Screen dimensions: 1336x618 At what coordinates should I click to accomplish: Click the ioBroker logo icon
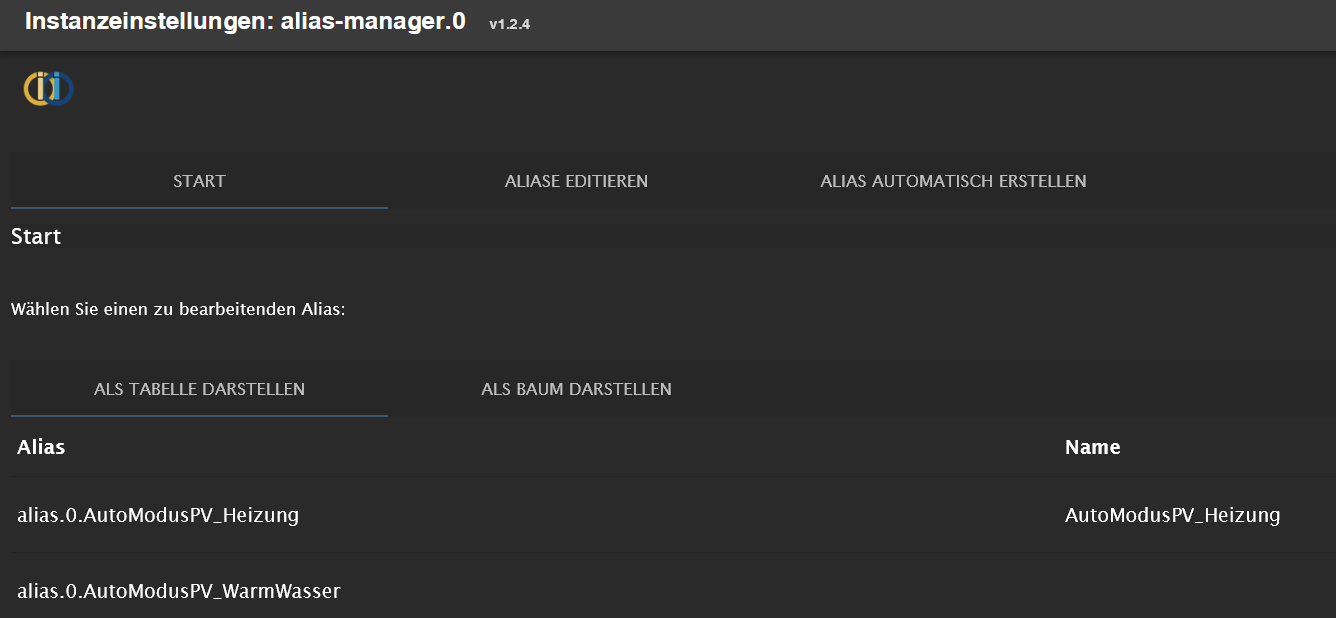pyautogui.click(x=48, y=88)
